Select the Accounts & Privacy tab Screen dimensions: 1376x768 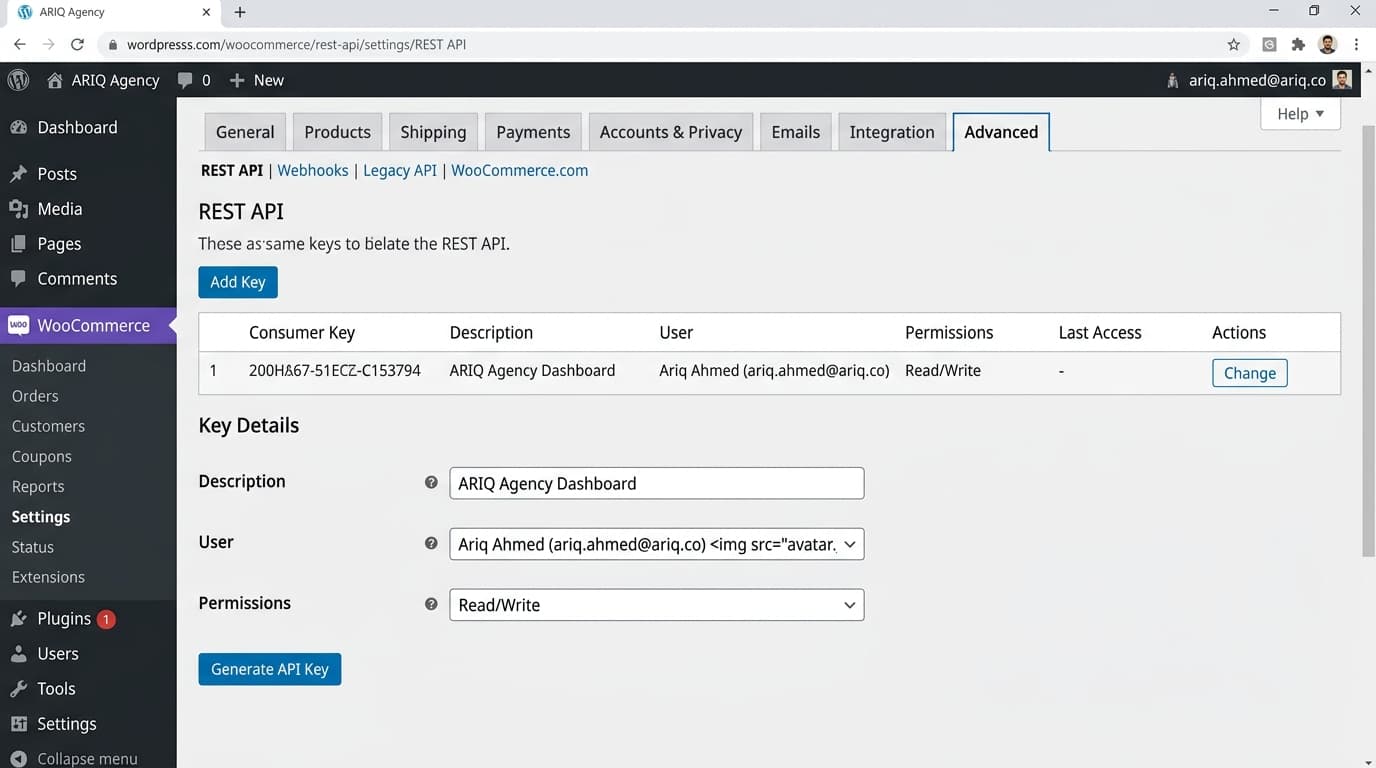671,132
